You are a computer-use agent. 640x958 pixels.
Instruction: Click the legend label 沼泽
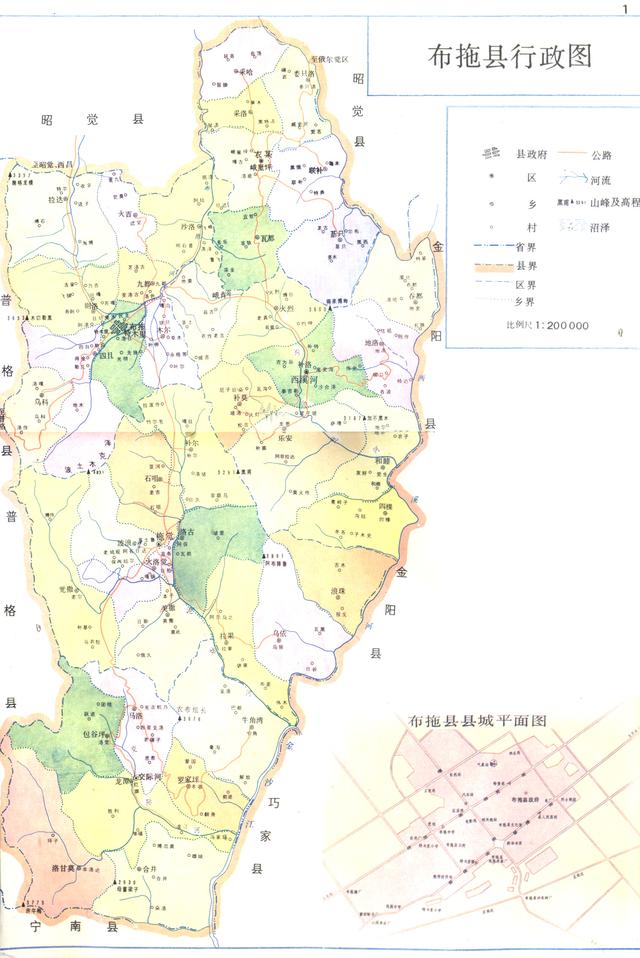(600, 227)
